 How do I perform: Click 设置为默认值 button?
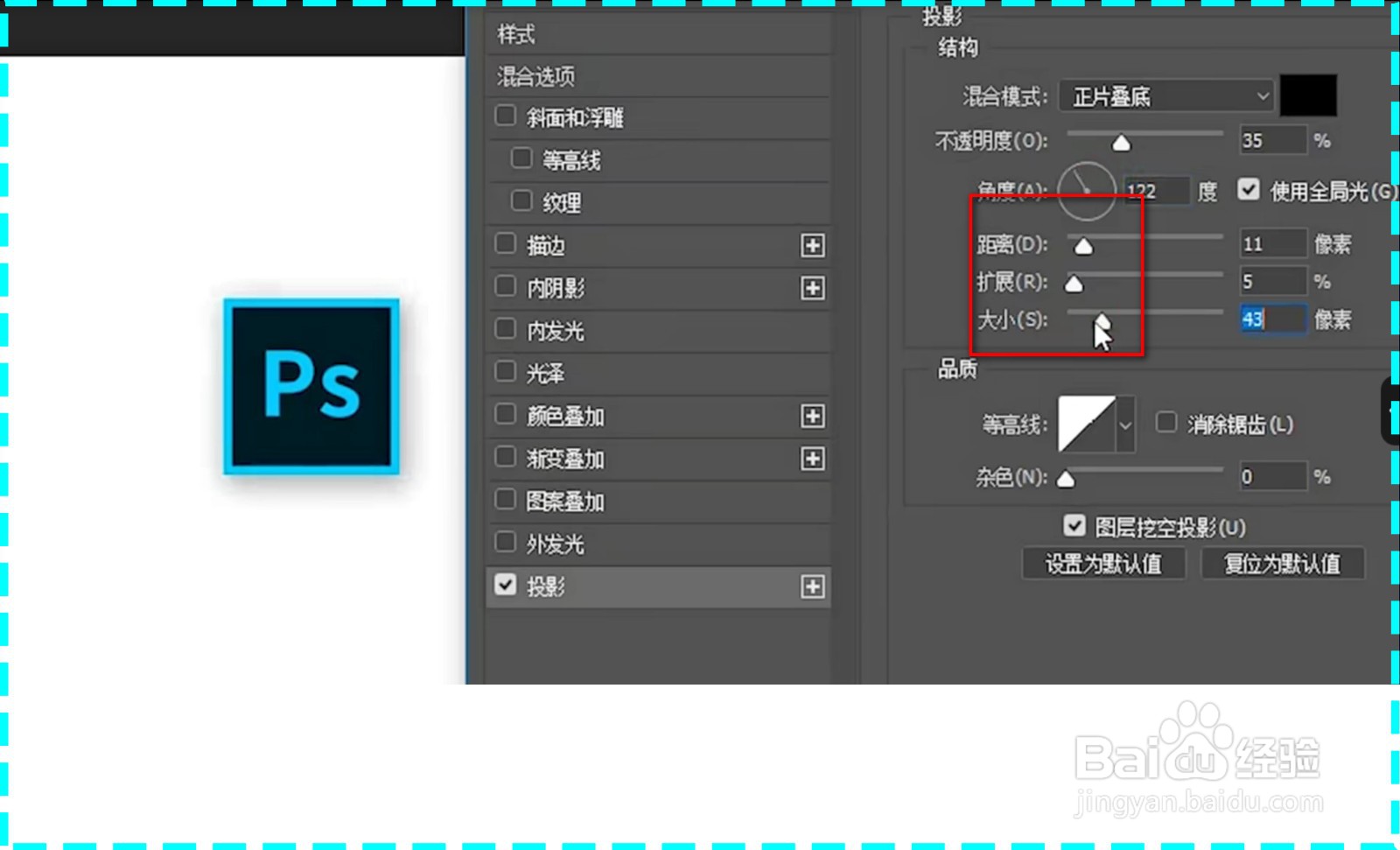[x=1103, y=564]
